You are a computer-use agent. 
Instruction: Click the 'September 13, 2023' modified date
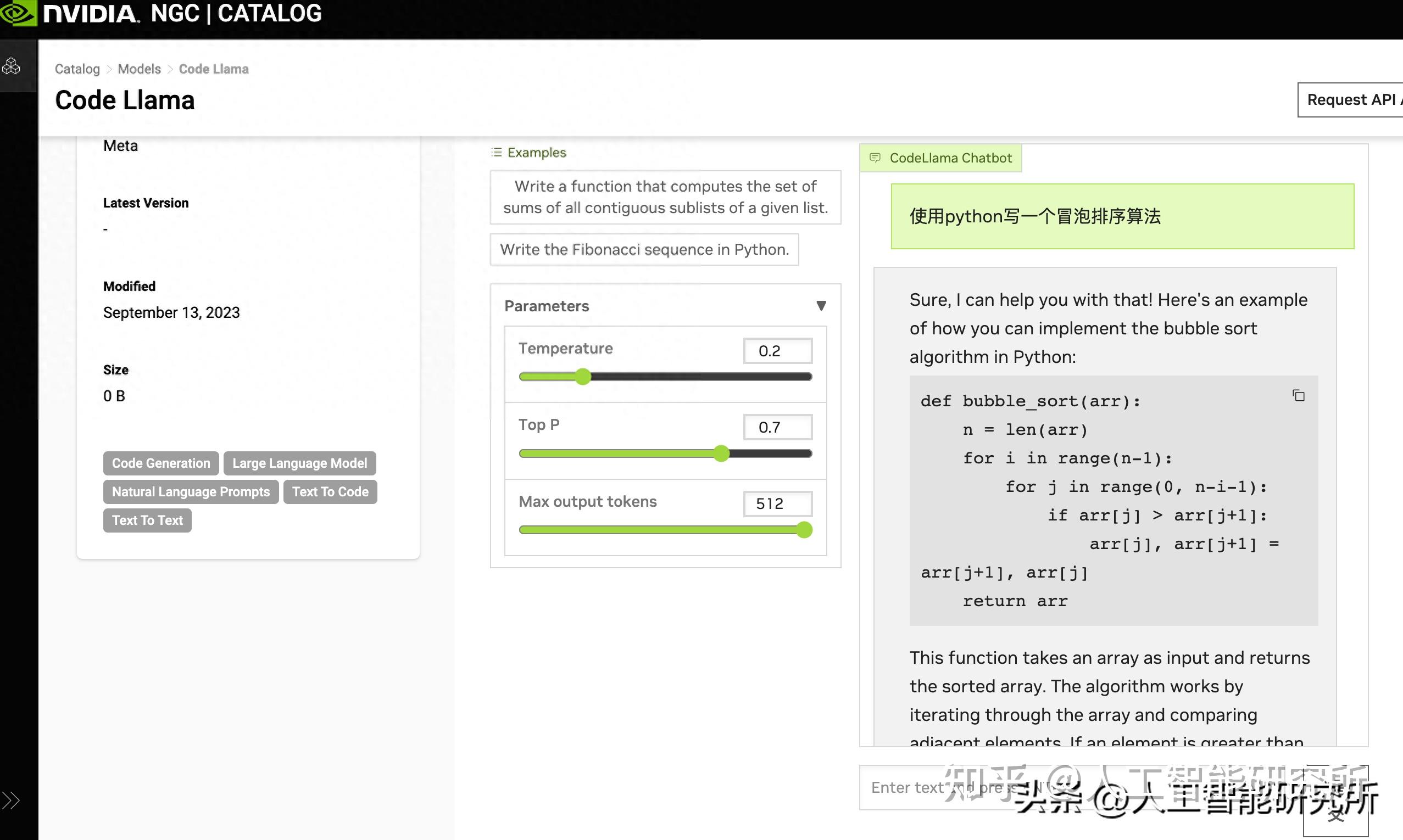click(x=171, y=312)
